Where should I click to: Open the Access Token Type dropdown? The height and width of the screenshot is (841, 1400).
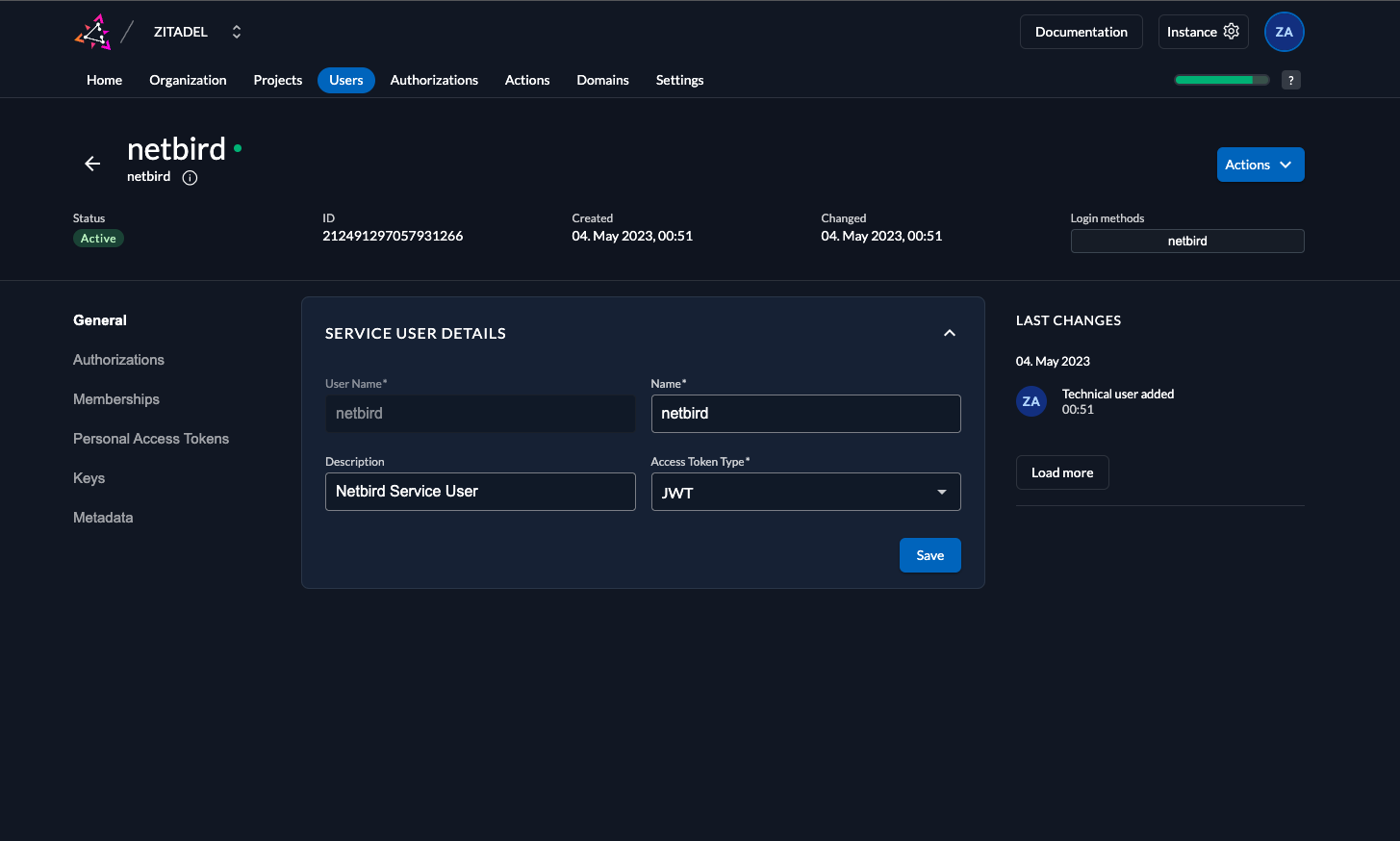pyautogui.click(x=805, y=492)
